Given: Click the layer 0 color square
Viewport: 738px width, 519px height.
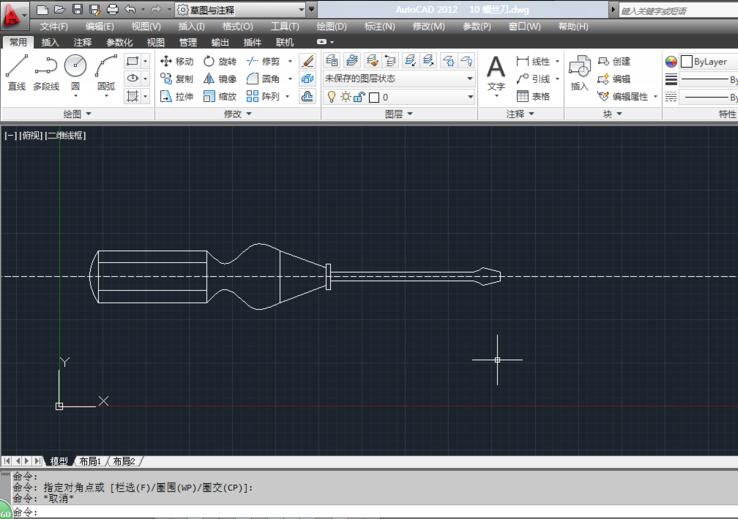Looking at the screenshot, I should click(x=374, y=97).
